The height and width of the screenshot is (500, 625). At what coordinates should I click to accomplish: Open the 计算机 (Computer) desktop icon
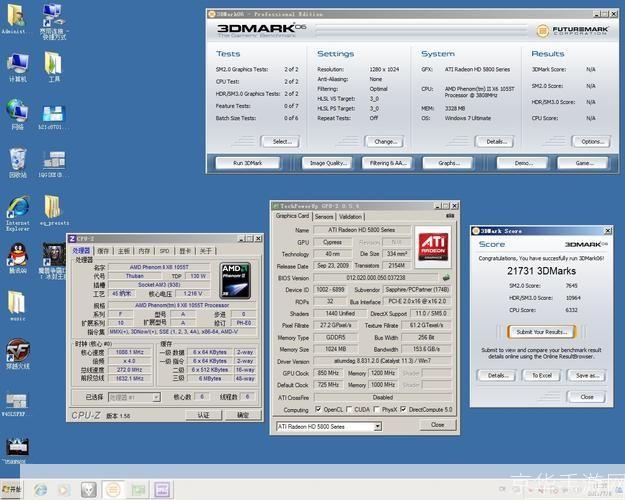(x=18, y=67)
